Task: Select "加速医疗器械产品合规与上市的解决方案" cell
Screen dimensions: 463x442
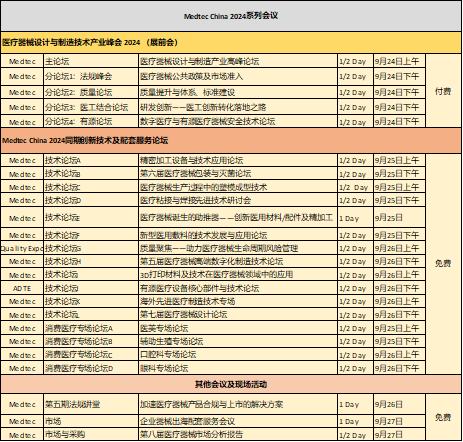Action: tap(238, 404)
